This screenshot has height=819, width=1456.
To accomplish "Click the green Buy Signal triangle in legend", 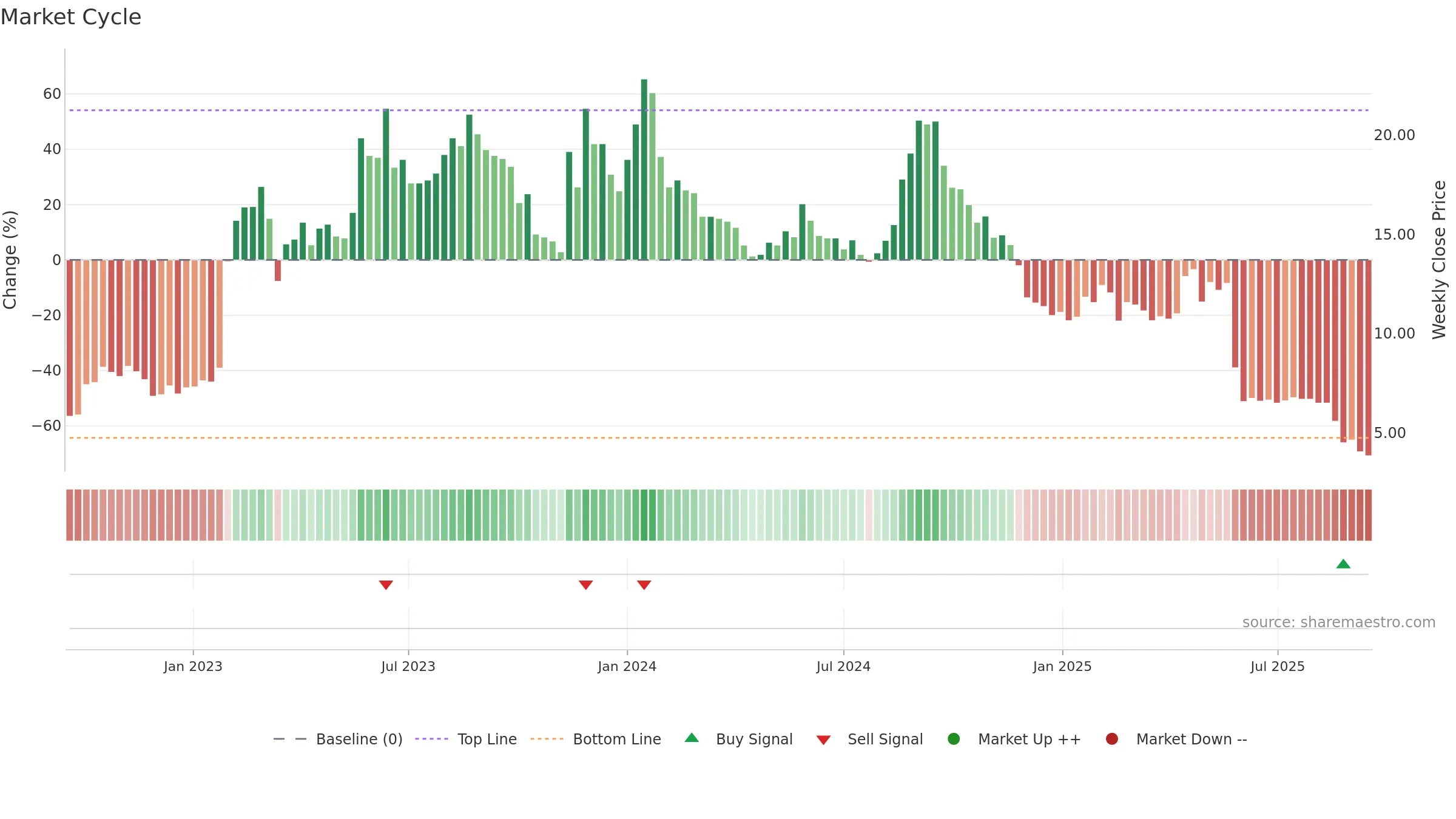I will pyautogui.click(x=692, y=738).
